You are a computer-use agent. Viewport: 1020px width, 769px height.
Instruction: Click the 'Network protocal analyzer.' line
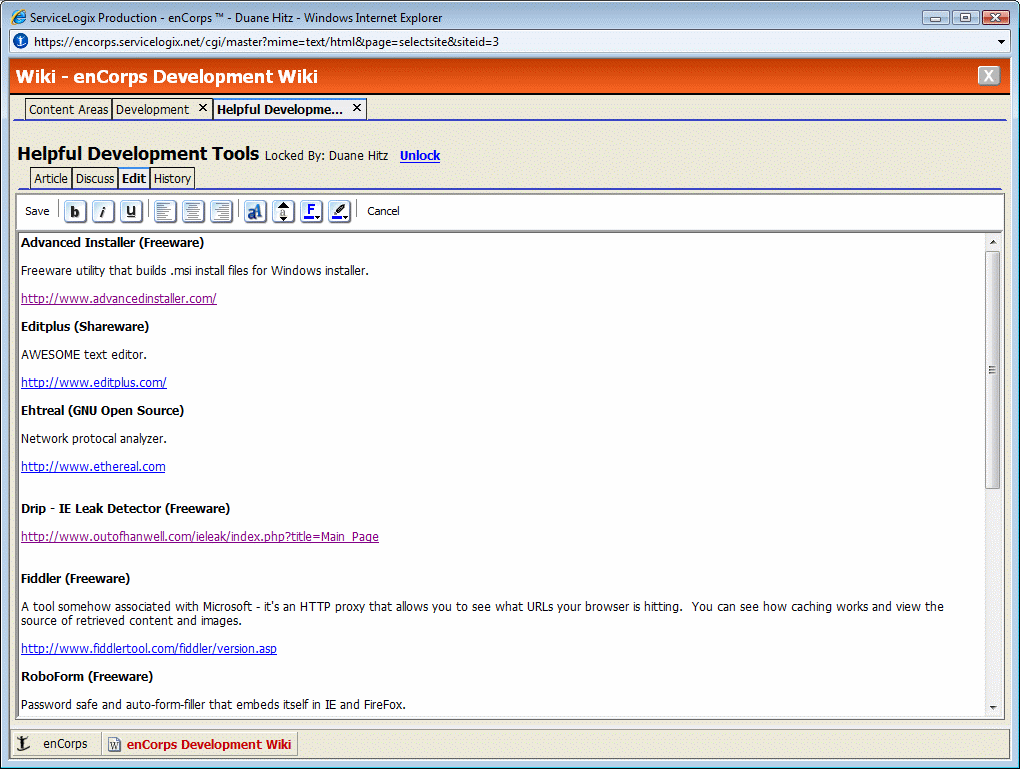pos(94,438)
